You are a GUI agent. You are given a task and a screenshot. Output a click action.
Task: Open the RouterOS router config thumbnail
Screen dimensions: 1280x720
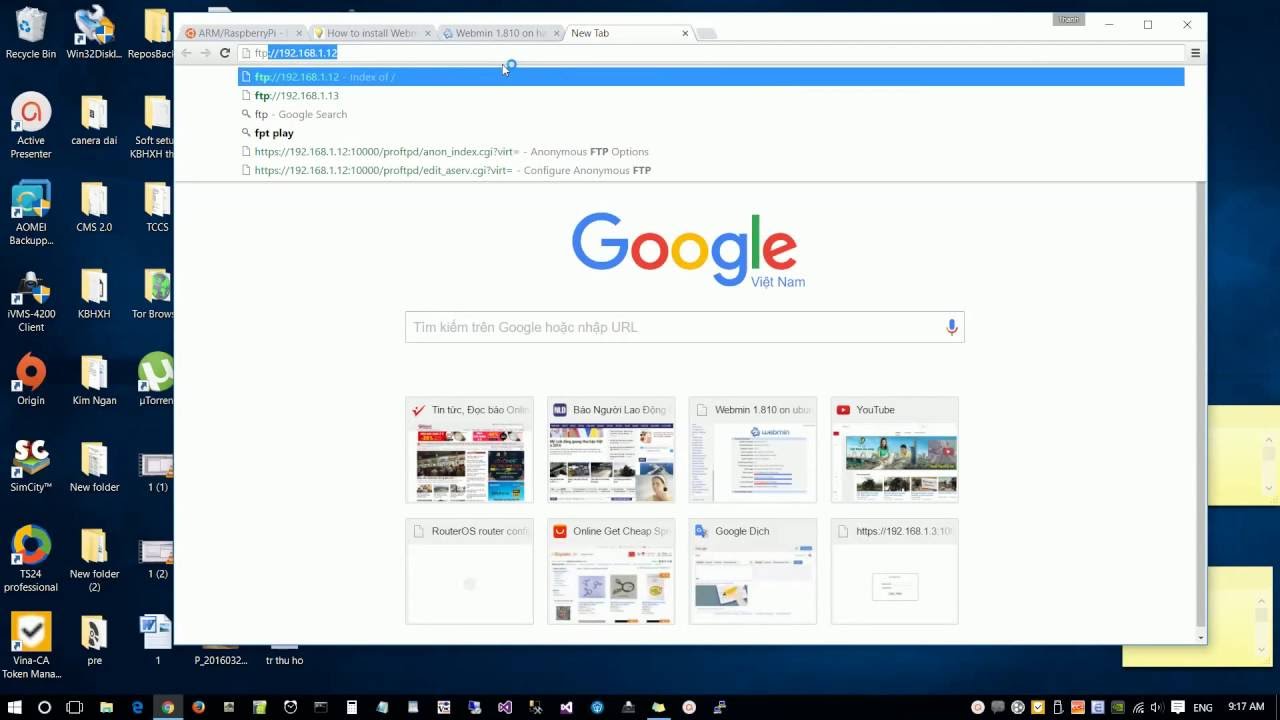tap(469, 571)
